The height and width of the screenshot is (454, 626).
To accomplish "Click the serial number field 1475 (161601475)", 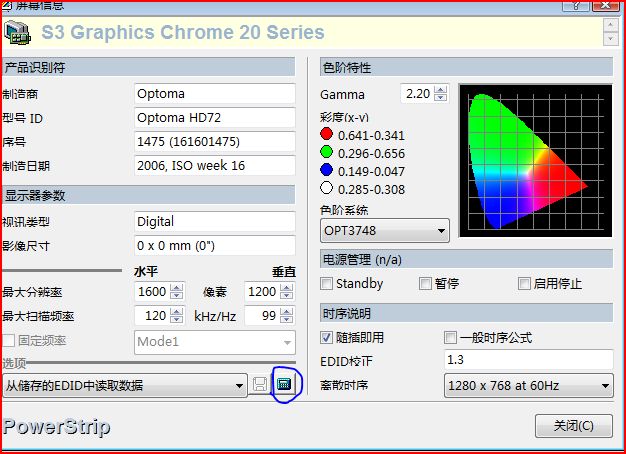I will (215, 142).
